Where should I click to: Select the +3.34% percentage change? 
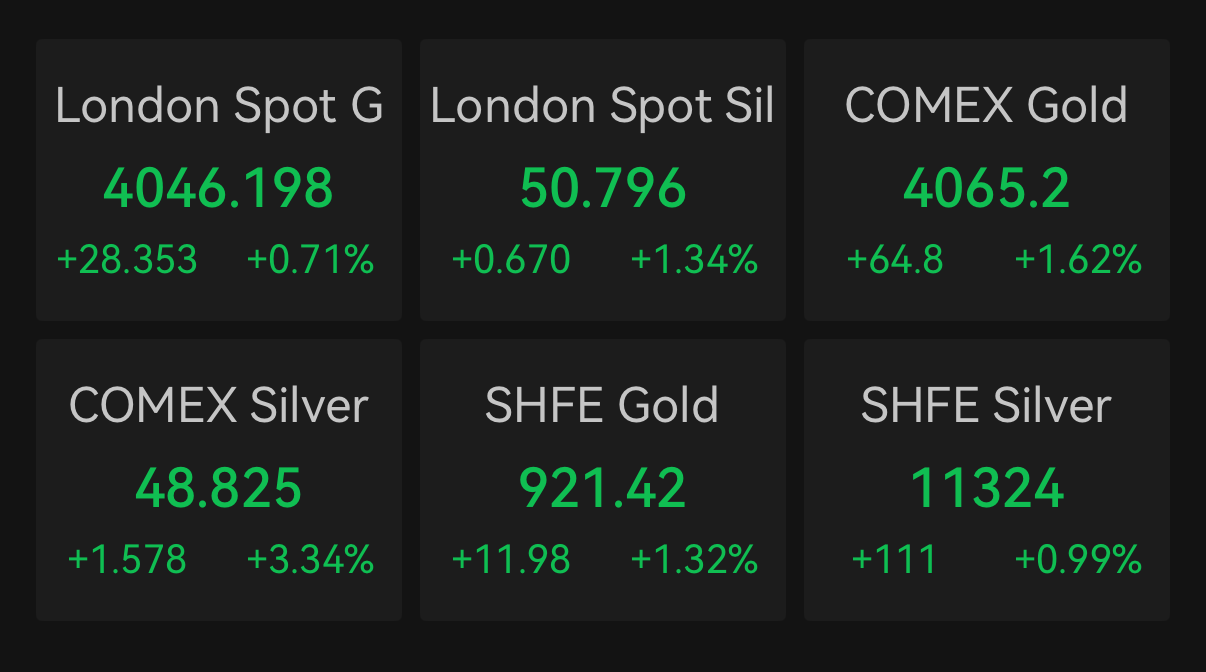point(310,559)
